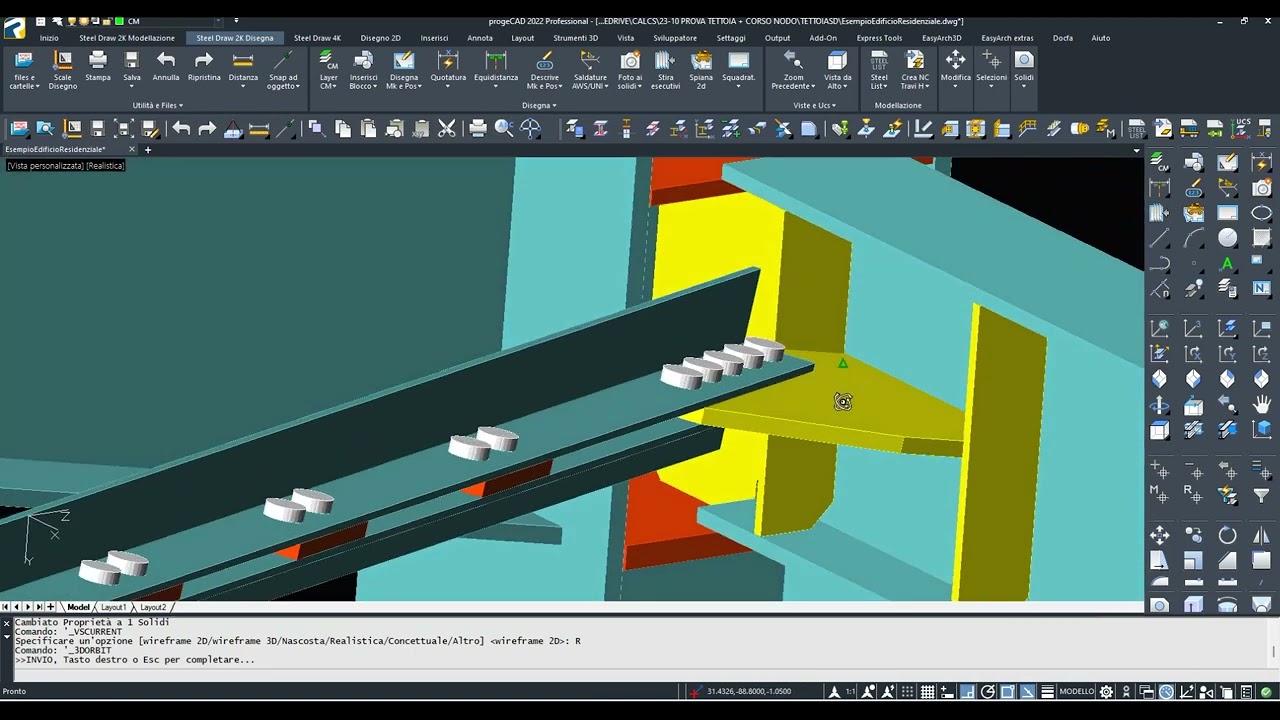
Task: Choose the circle draw tool in right panel
Action: click(x=1227, y=238)
